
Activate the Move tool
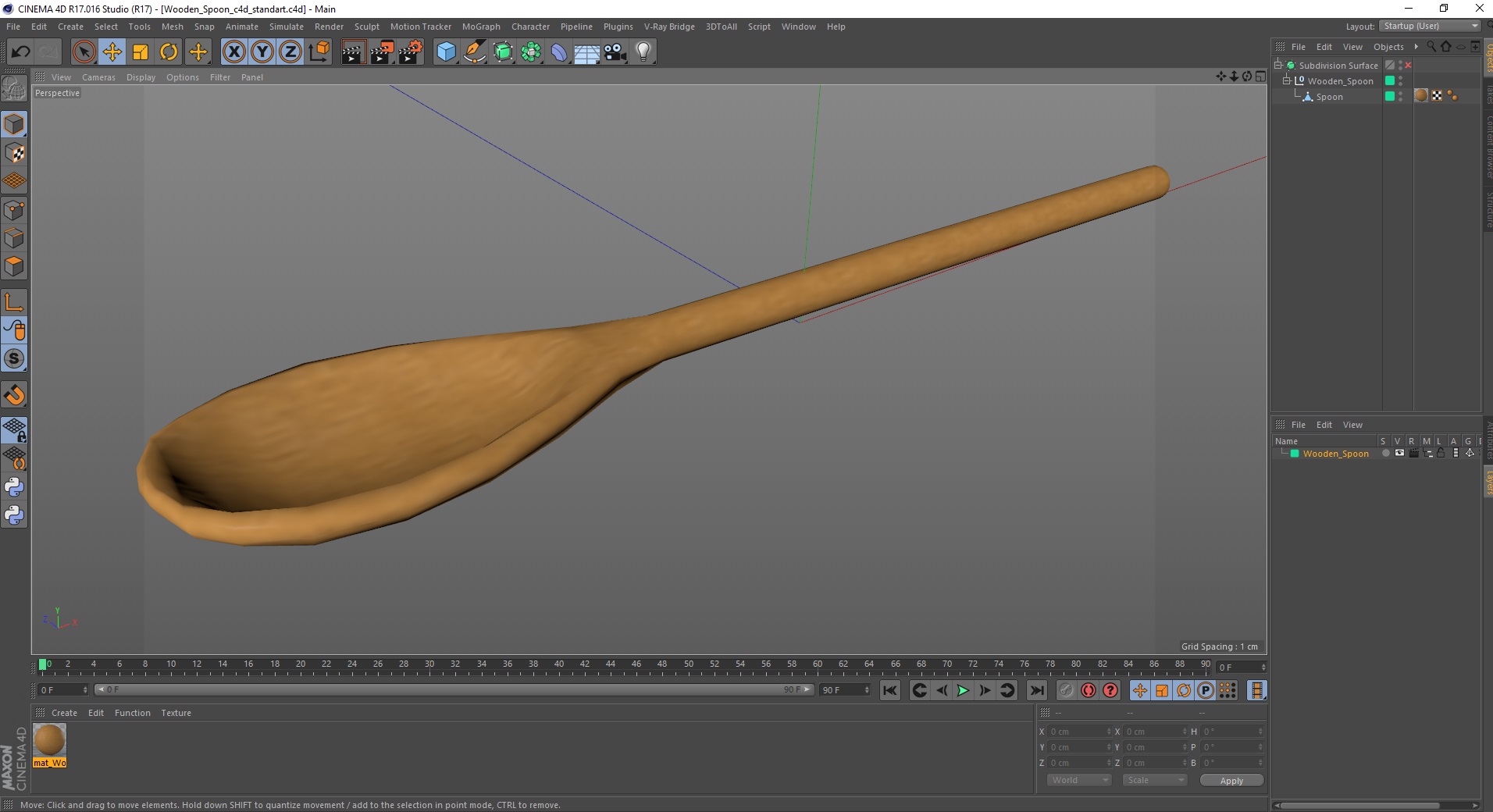pyautogui.click(x=112, y=52)
